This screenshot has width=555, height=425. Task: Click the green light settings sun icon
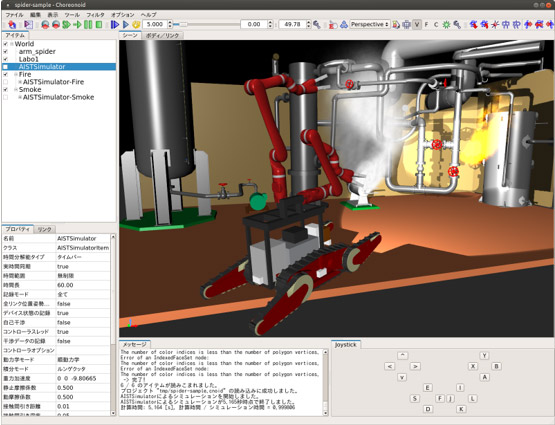(x=446, y=24)
